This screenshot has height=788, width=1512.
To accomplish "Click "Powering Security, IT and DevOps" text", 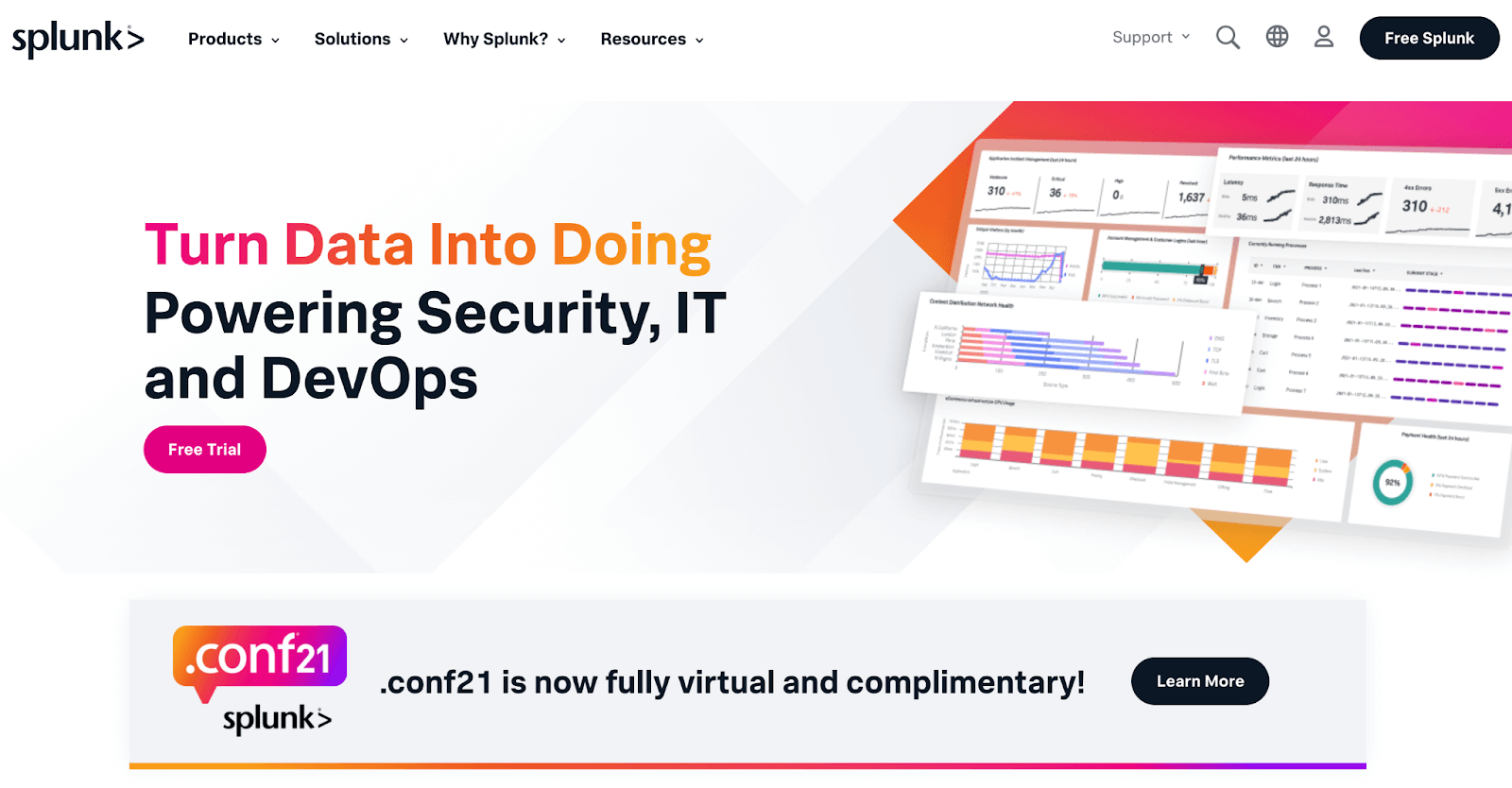I will [435, 346].
